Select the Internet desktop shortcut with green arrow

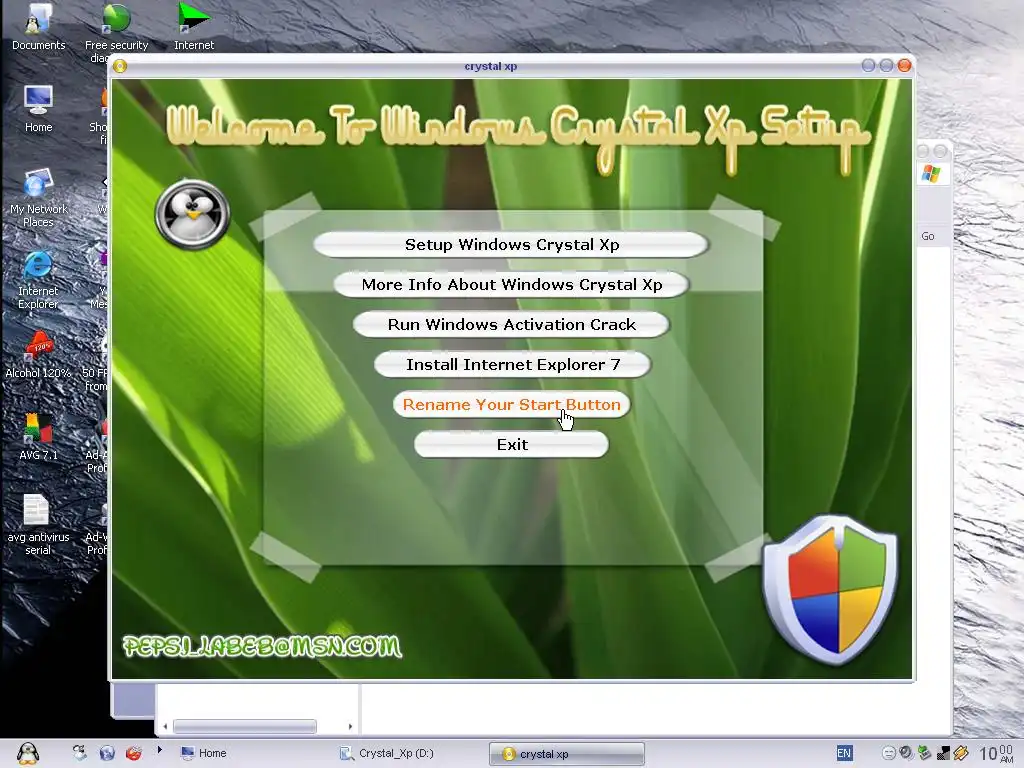coord(194,27)
